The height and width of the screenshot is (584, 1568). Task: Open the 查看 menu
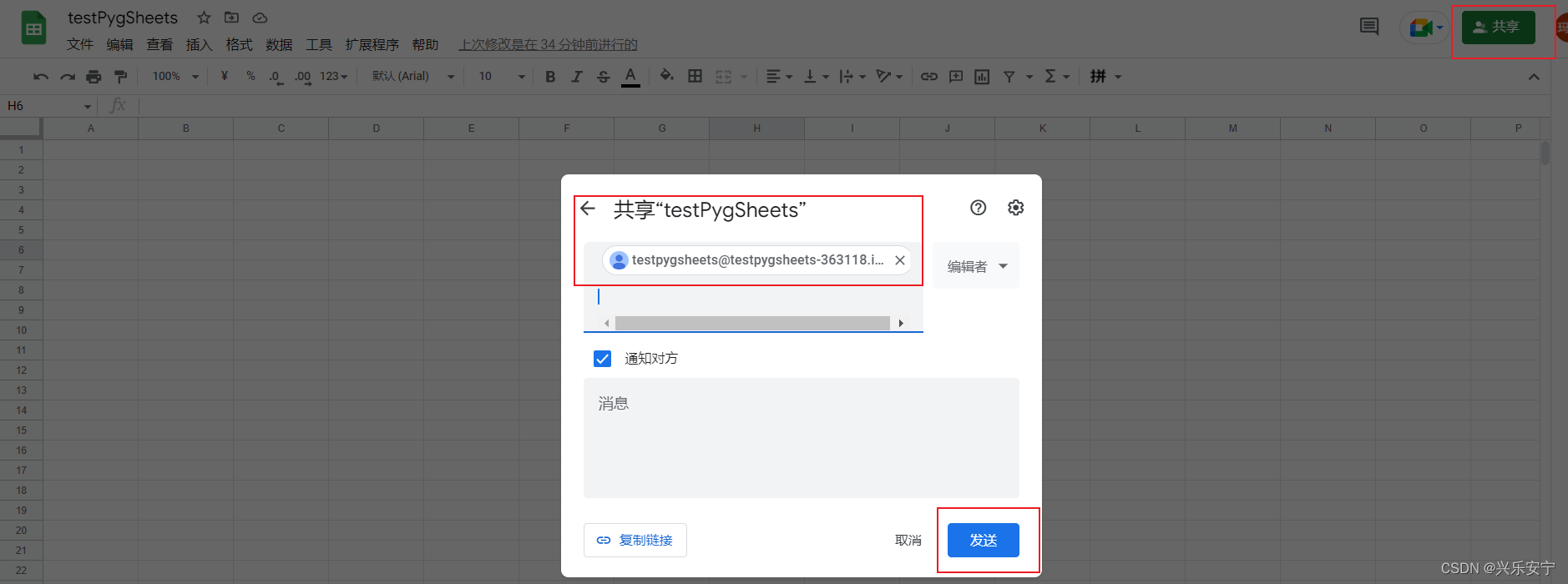159,44
